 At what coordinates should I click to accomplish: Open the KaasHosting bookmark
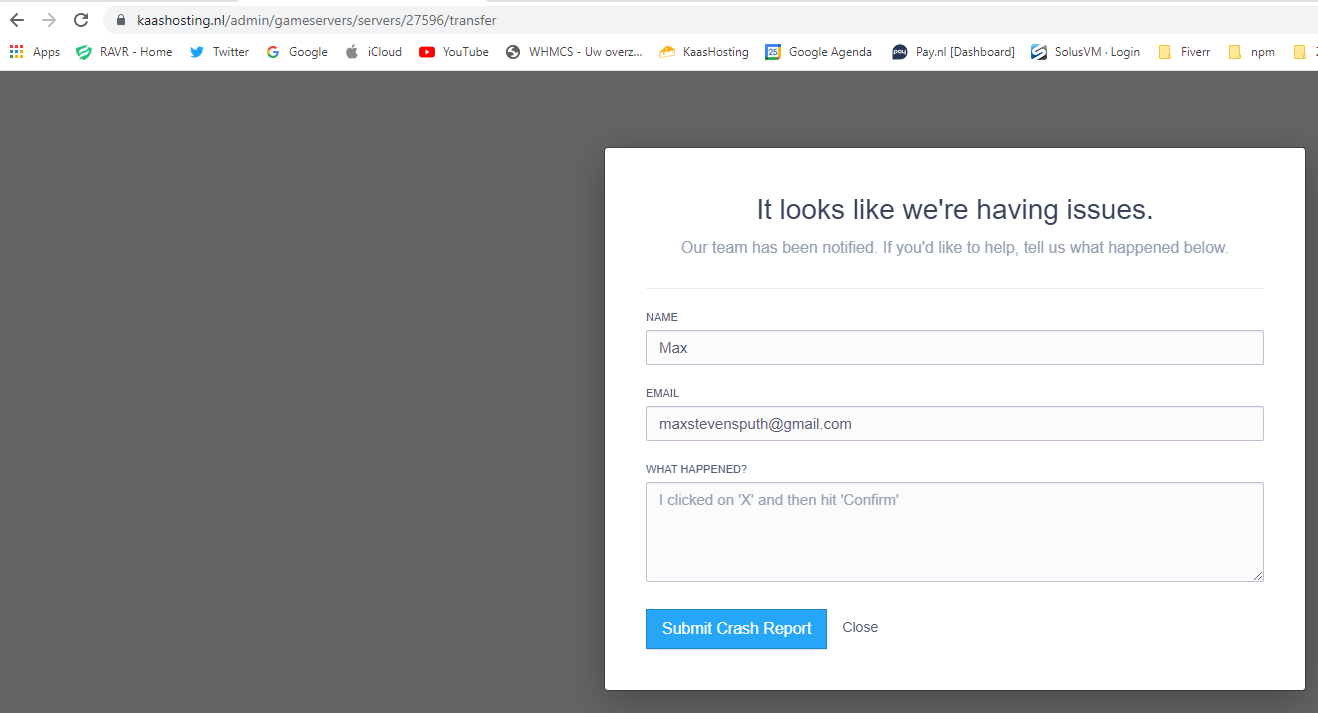[x=704, y=52]
